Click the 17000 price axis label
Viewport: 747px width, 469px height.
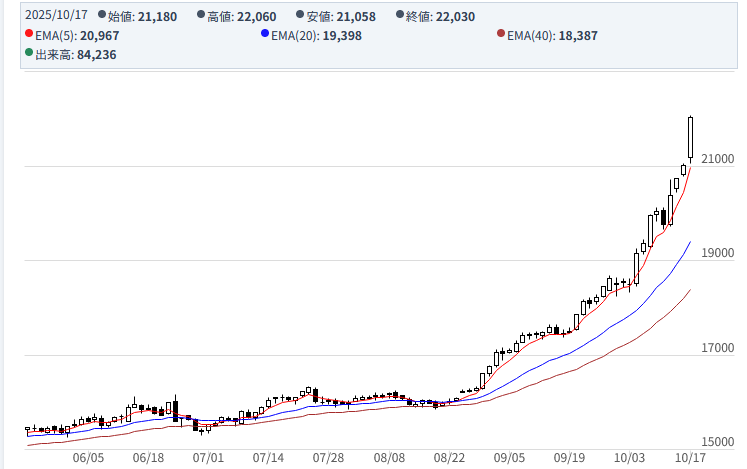tap(717, 347)
